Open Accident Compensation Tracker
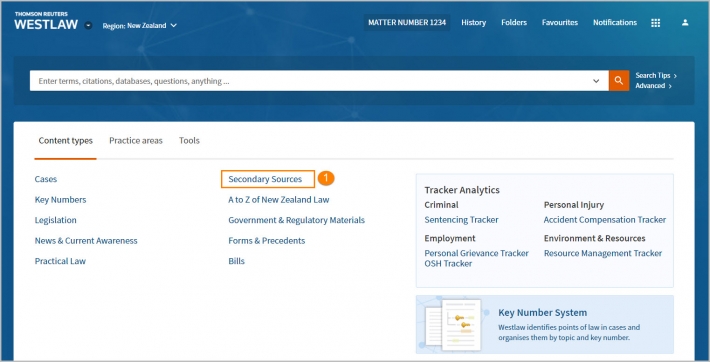The image size is (710, 362). click(605, 220)
